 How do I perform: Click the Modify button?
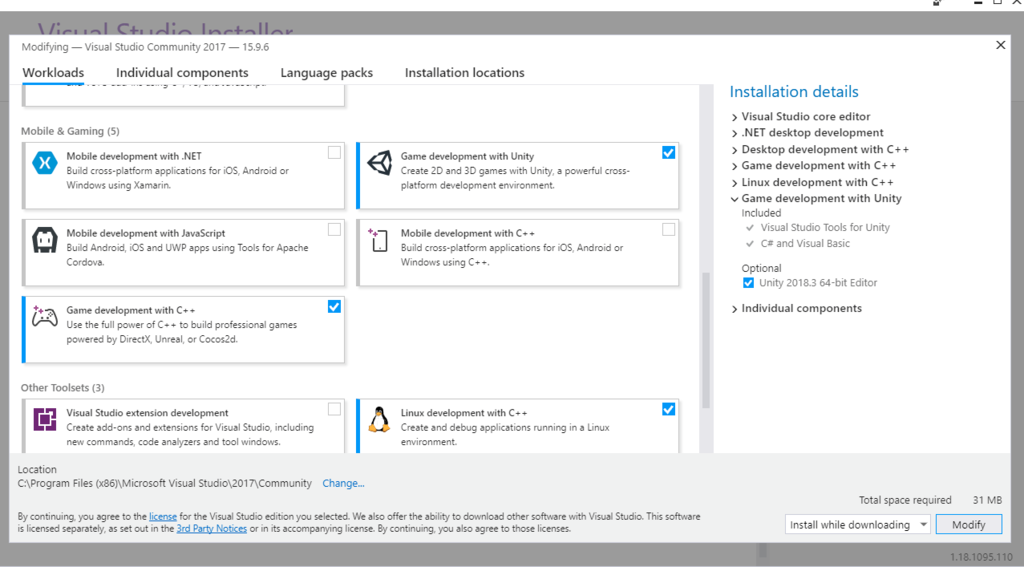[x=968, y=525]
